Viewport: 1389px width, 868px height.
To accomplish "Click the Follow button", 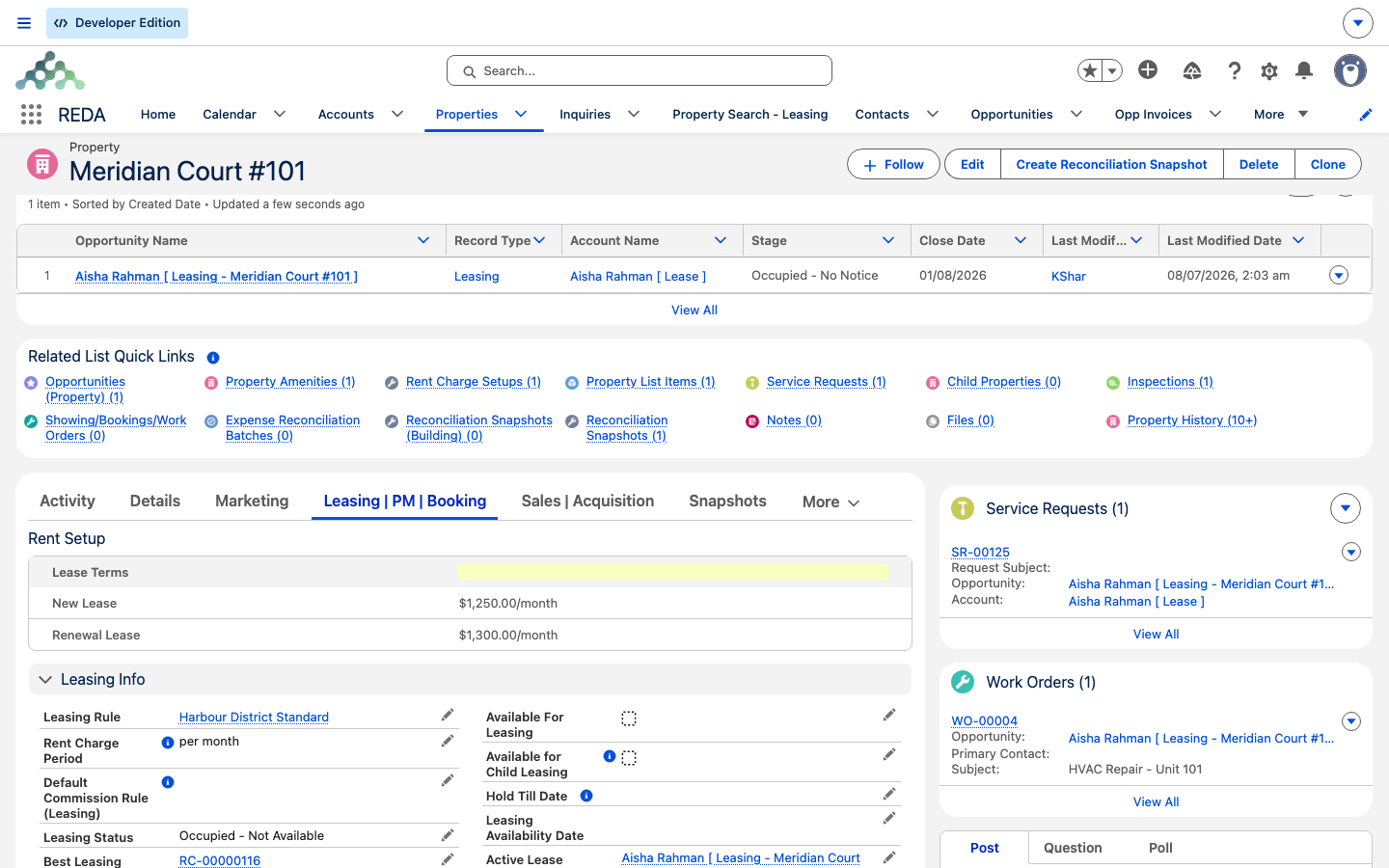I will coord(893,164).
